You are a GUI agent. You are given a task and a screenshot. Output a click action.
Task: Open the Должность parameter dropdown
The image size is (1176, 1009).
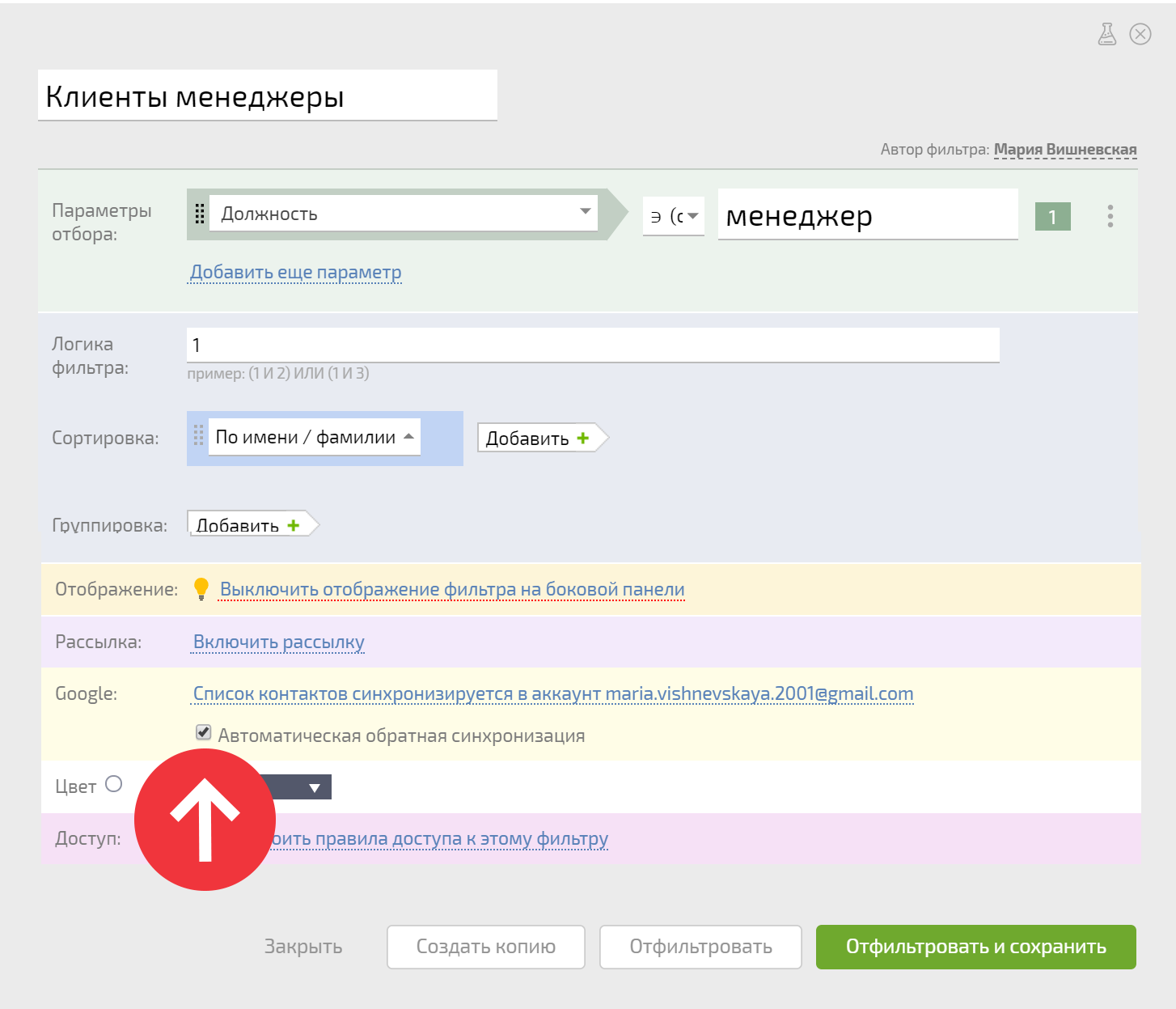coord(404,213)
